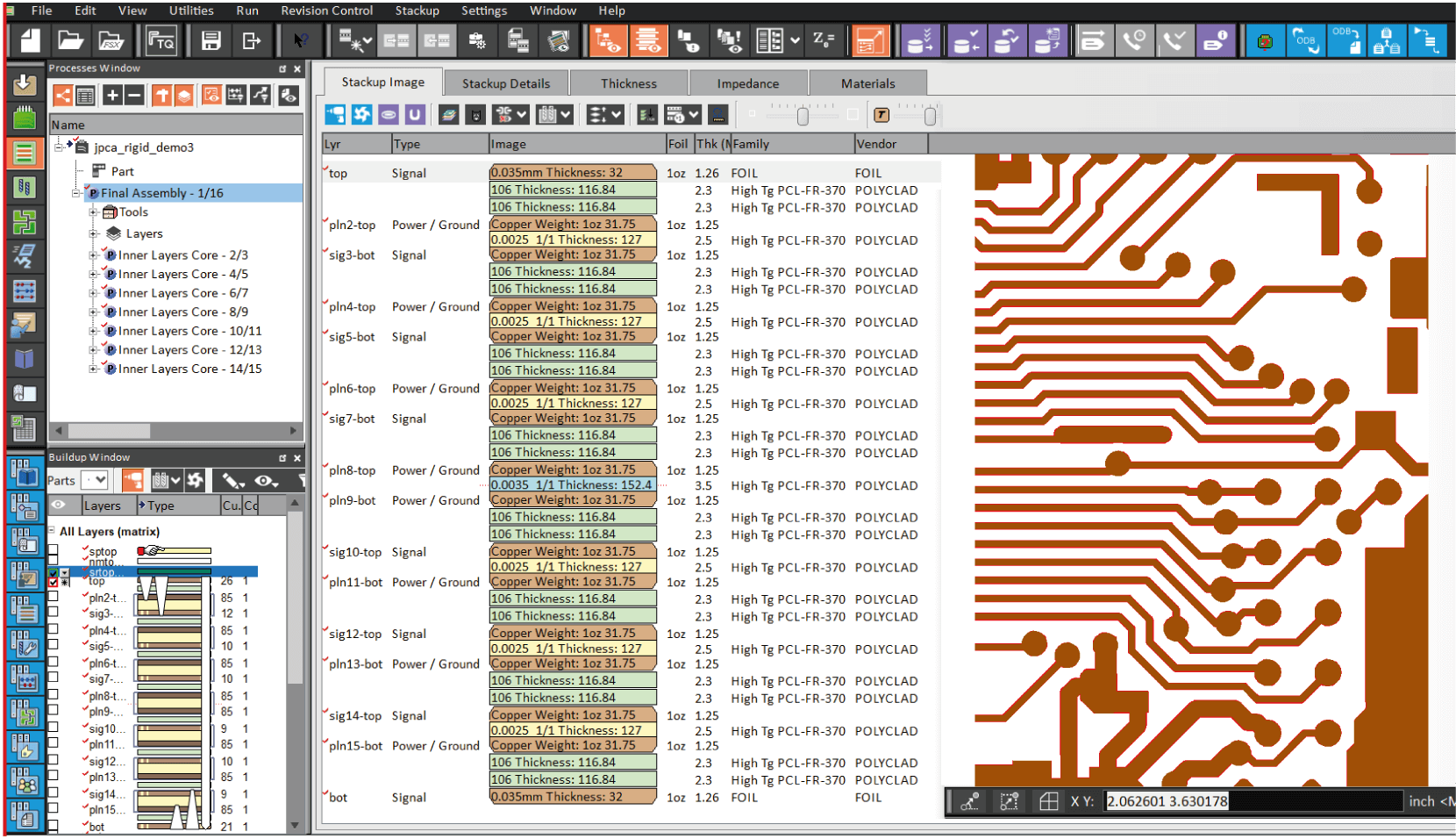Select the drill tool icon in Stackup Image toolbar

tap(335, 114)
